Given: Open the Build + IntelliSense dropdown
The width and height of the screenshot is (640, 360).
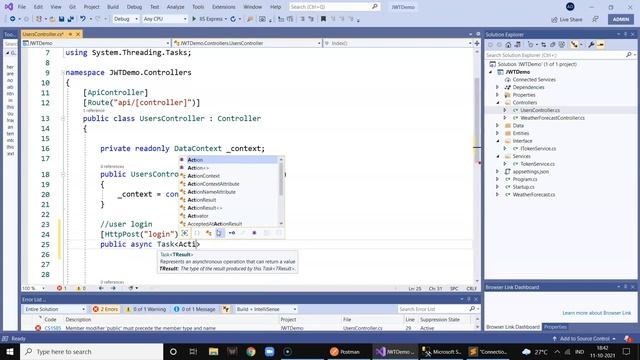Looking at the screenshot, I should pyautogui.click(x=266, y=309).
